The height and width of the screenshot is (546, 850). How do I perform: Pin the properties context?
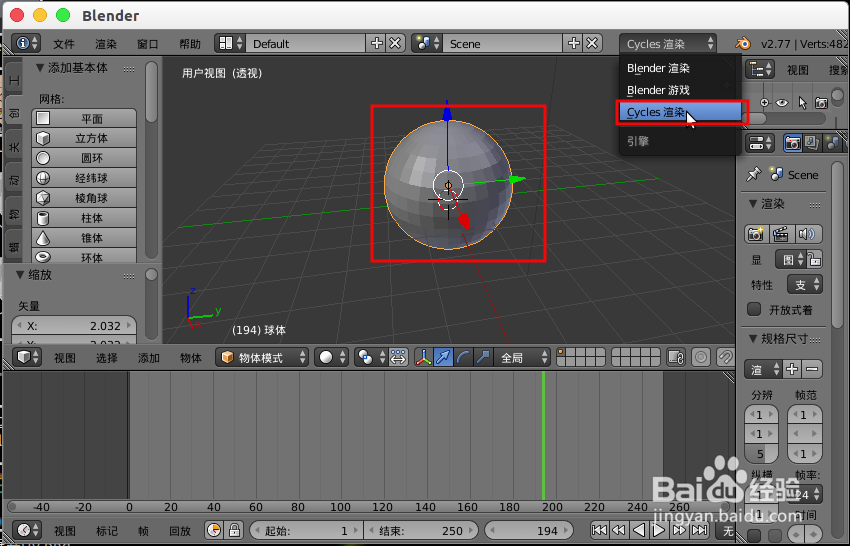point(754,175)
